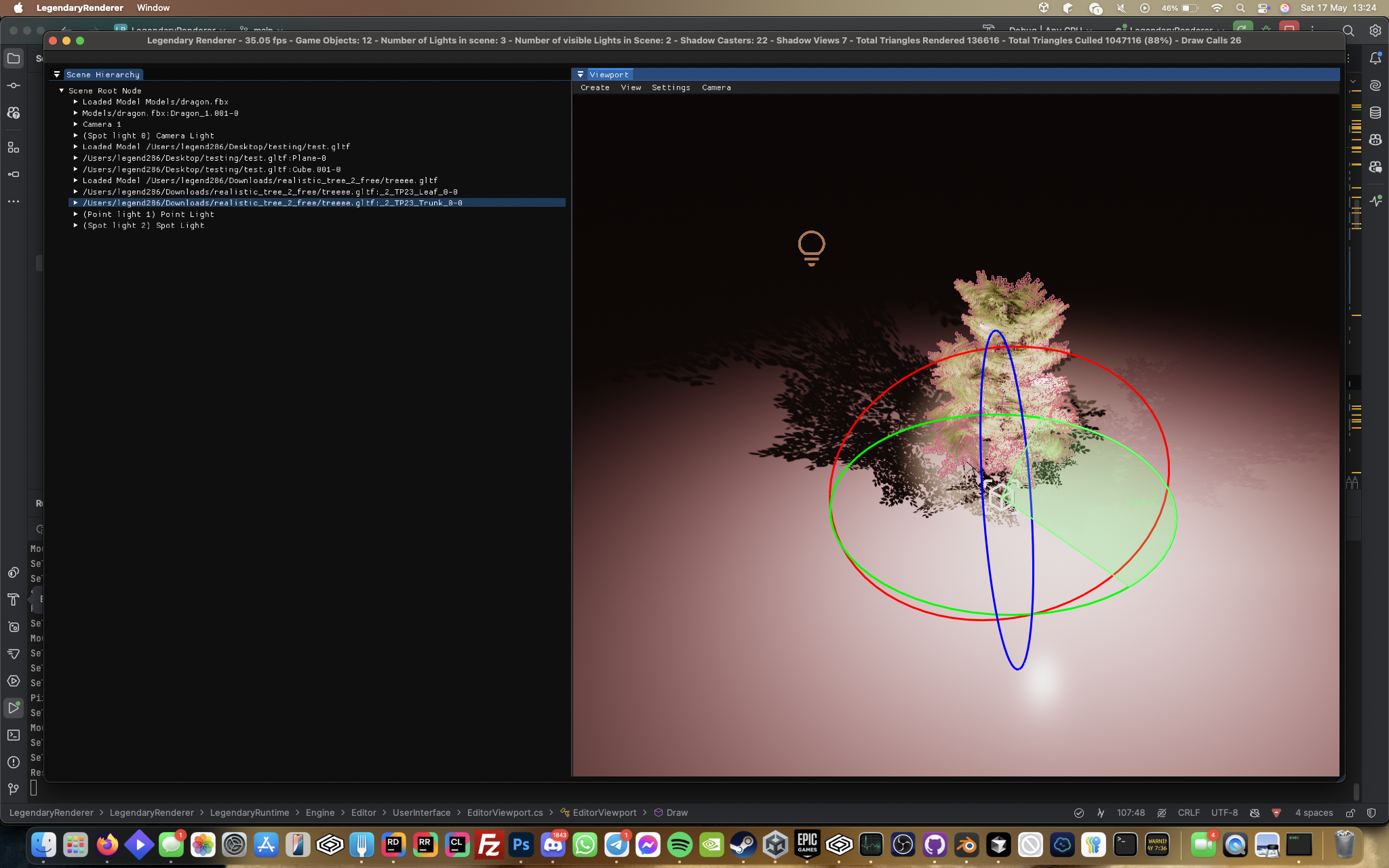This screenshot has width=1389, height=868.
Task: Collapse the Scene Hierarchy panel triangle
Action: (57, 75)
